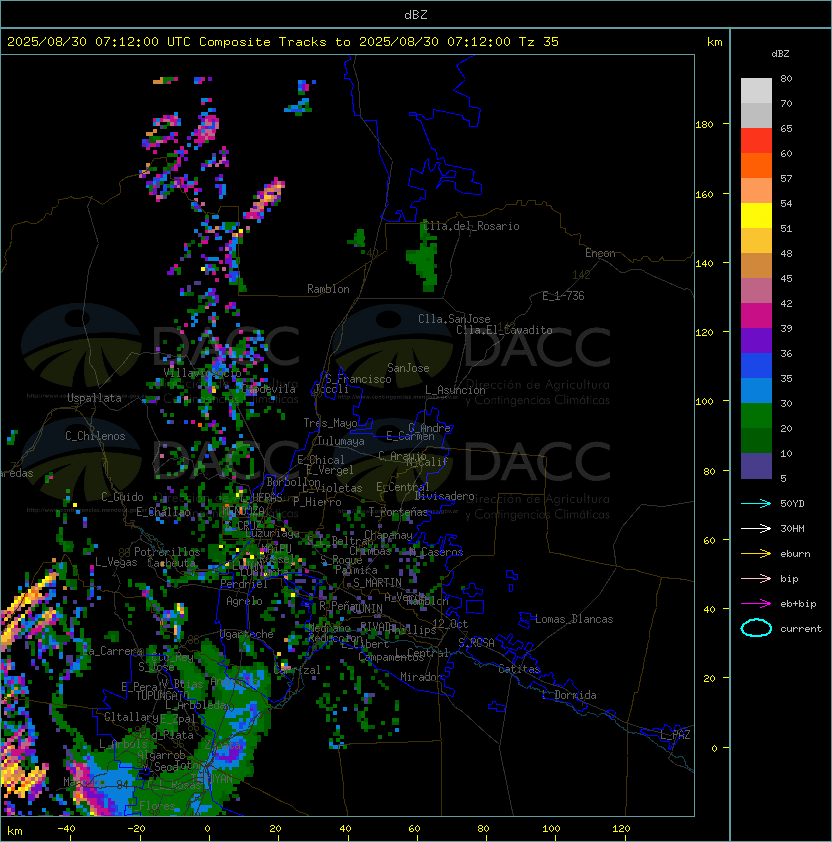Click the '180' vertical axis tick label
This screenshot has width=832, height=842.
[x=704, y=125]
